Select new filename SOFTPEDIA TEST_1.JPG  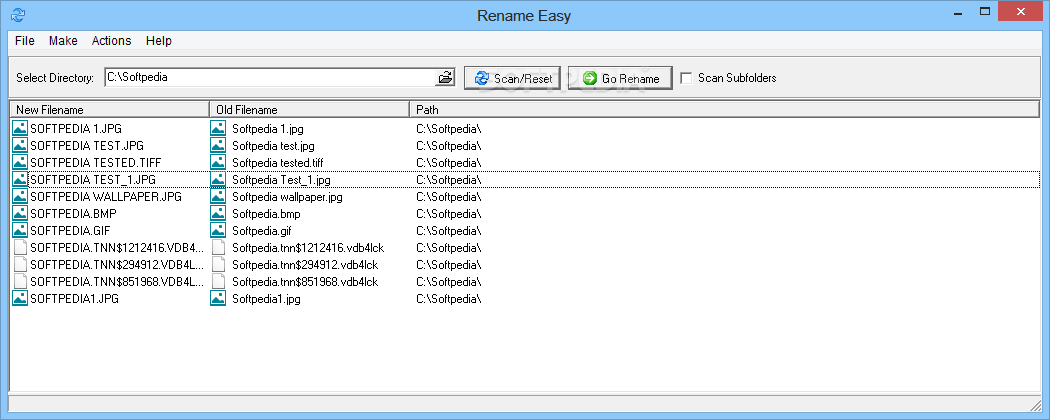[x=93, y=180]
